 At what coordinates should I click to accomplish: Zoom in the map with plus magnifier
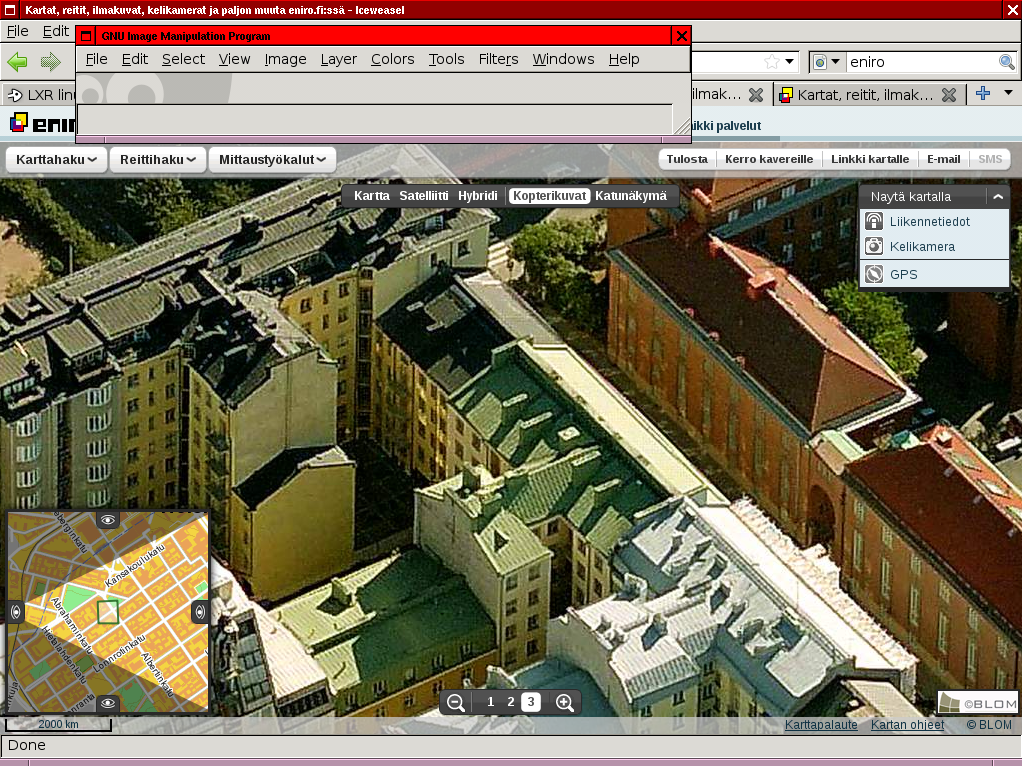point(564,702)
